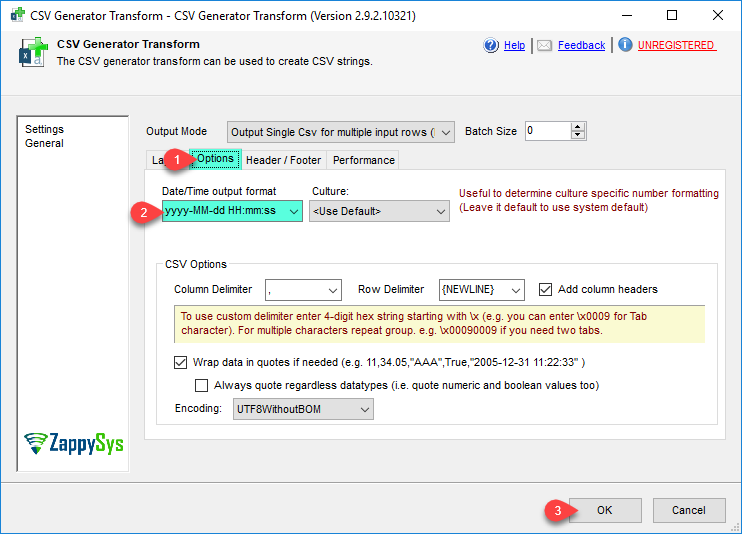The image size is (742, 534).
Task: Minimize the CSV Generator Transform window
Action: coord(627,15)
